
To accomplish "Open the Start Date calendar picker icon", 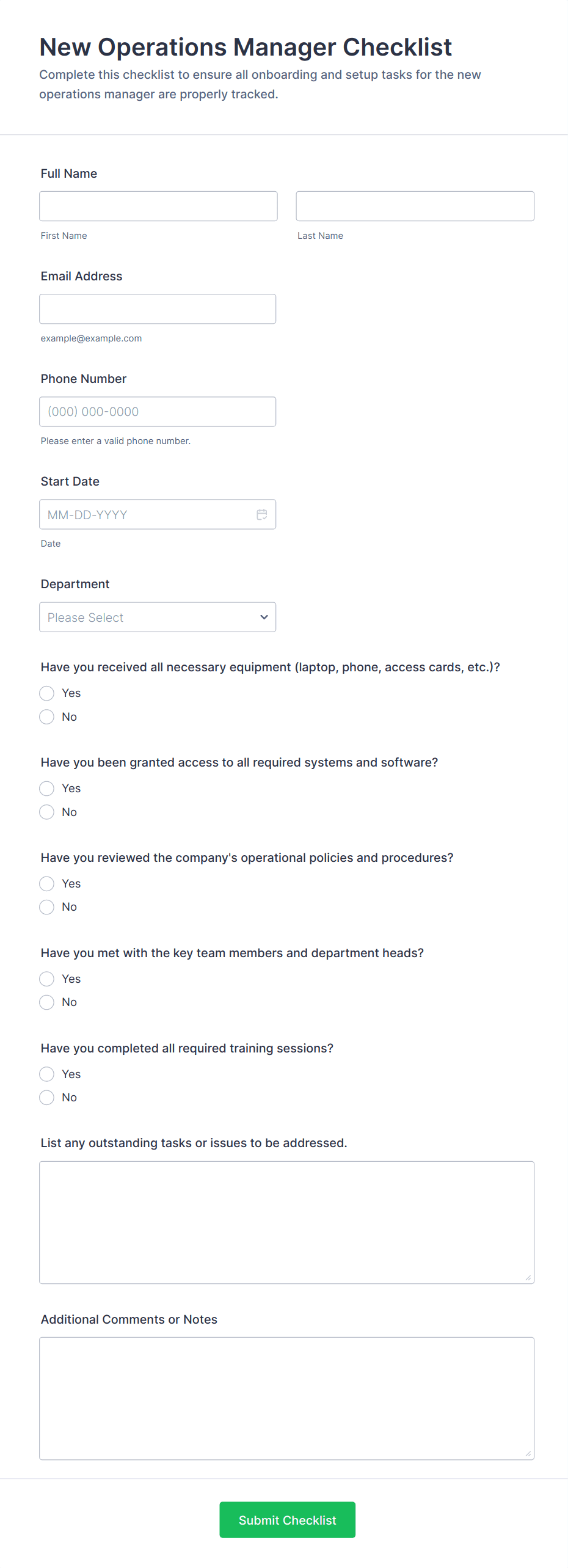I will pos(261,514).
